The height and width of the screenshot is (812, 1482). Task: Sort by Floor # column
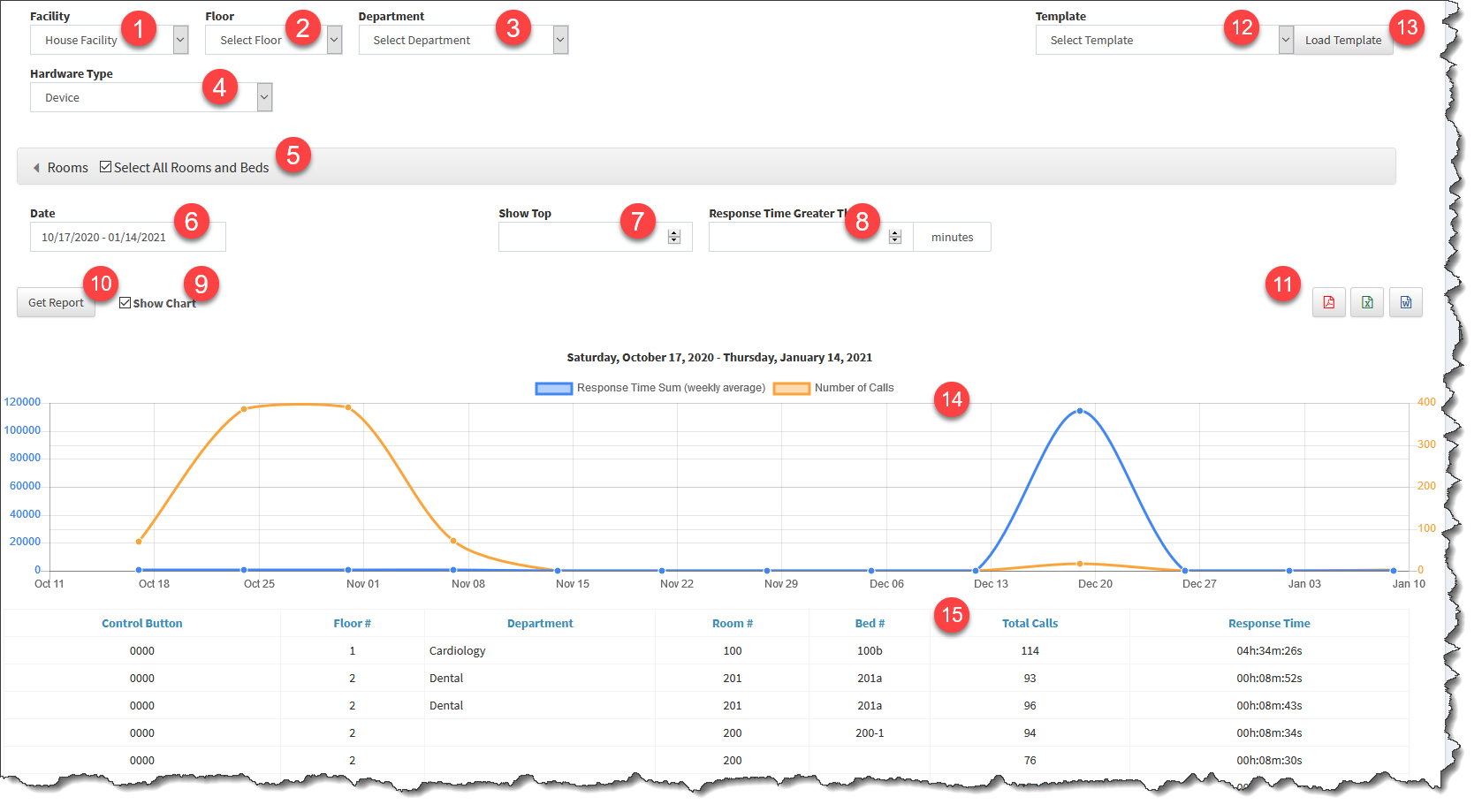[x=353, y=623]
